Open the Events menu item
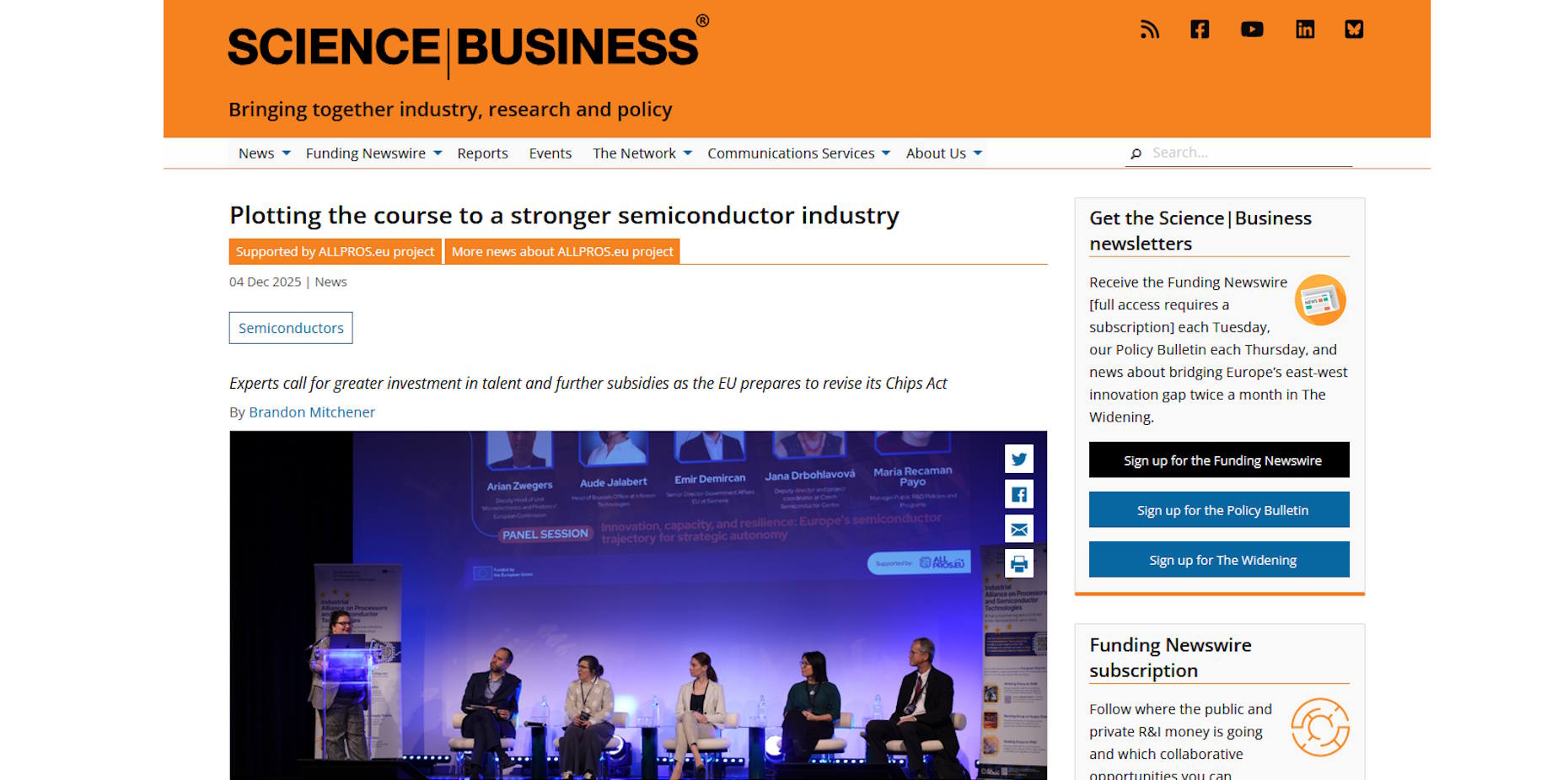This screenshot has width=1568, height=780. click(x=550, y=153)
